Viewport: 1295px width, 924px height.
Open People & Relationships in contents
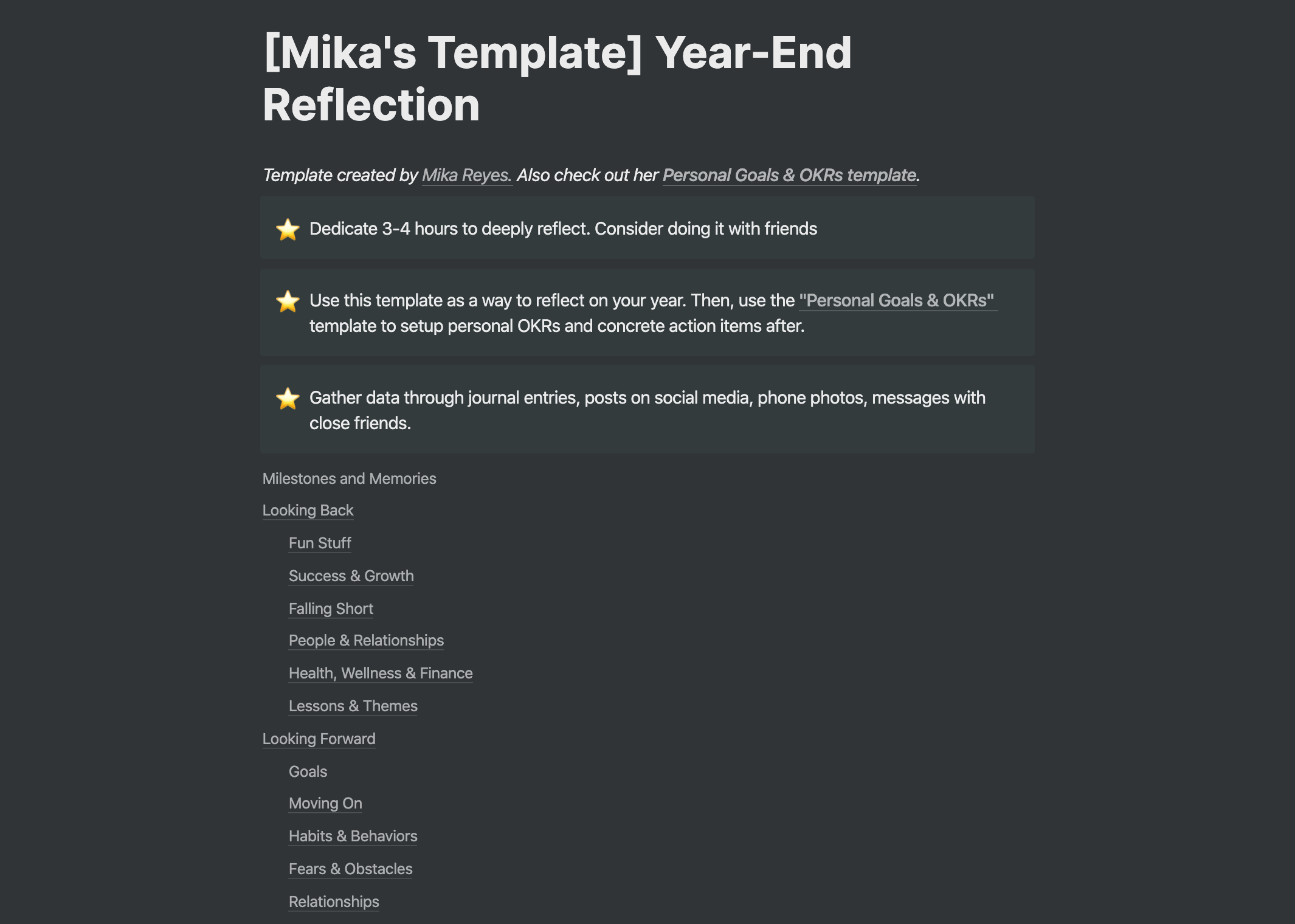366,640
